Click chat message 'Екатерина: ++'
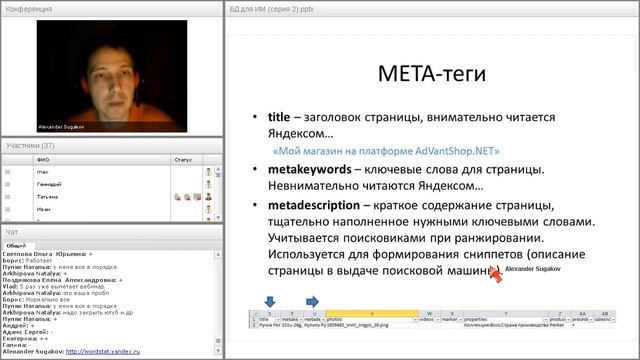The width and height of the screenshot is (640, 360). 25,339
